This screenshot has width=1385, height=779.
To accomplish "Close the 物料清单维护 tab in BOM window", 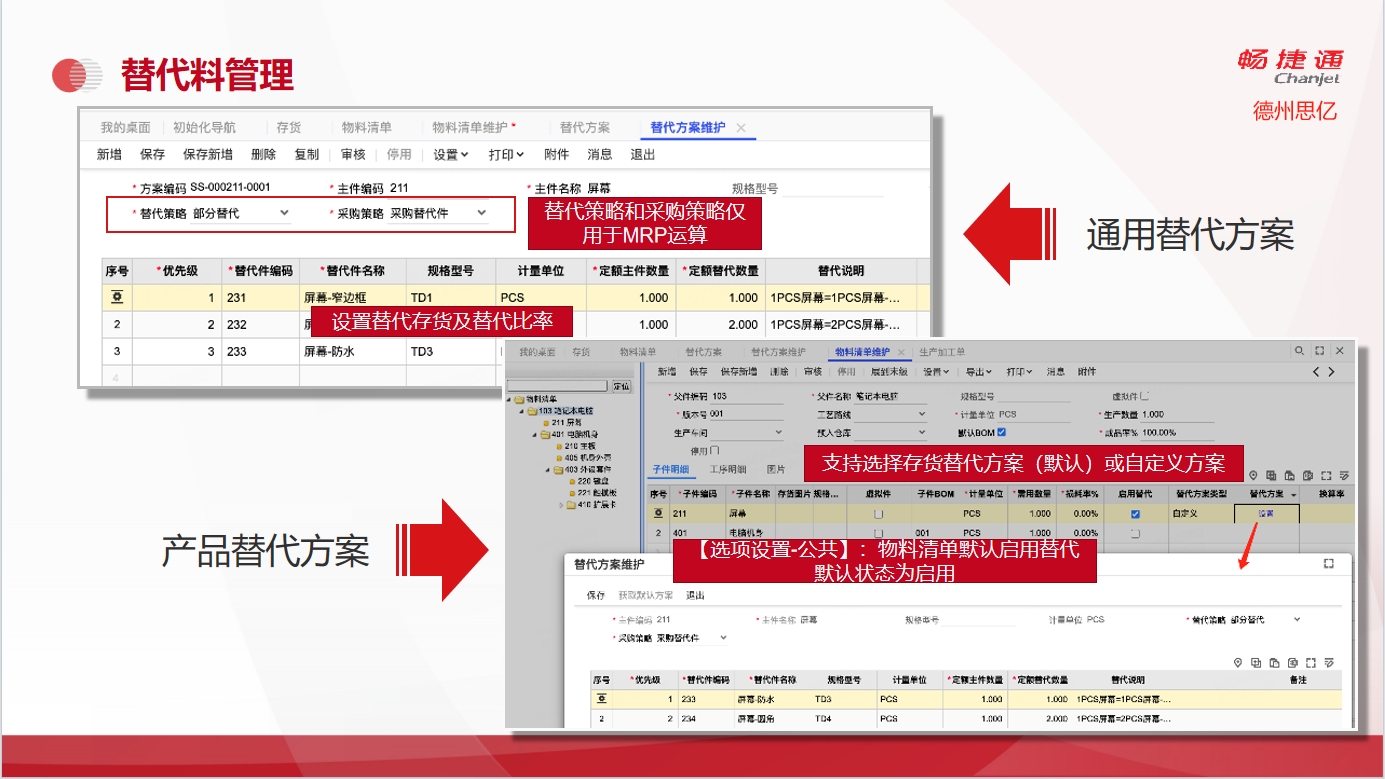I will pyautogui.click(x=901, y=352).
